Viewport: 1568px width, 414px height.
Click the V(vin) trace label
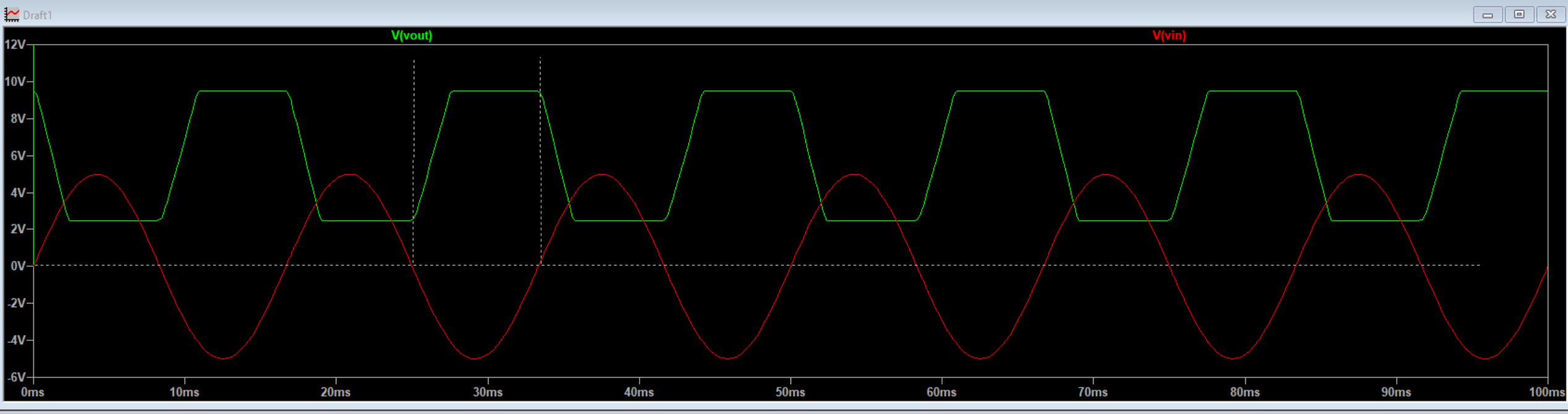click(x=1169, y=35)
